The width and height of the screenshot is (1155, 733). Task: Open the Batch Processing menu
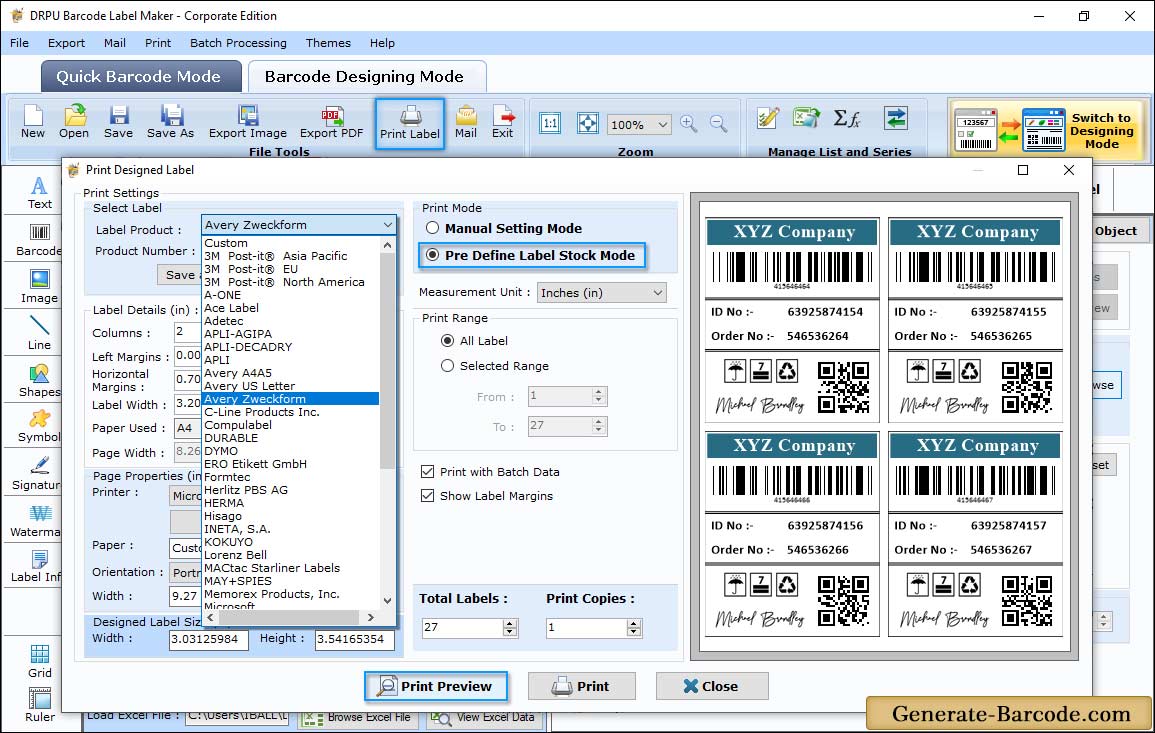[x=239, y=43]
